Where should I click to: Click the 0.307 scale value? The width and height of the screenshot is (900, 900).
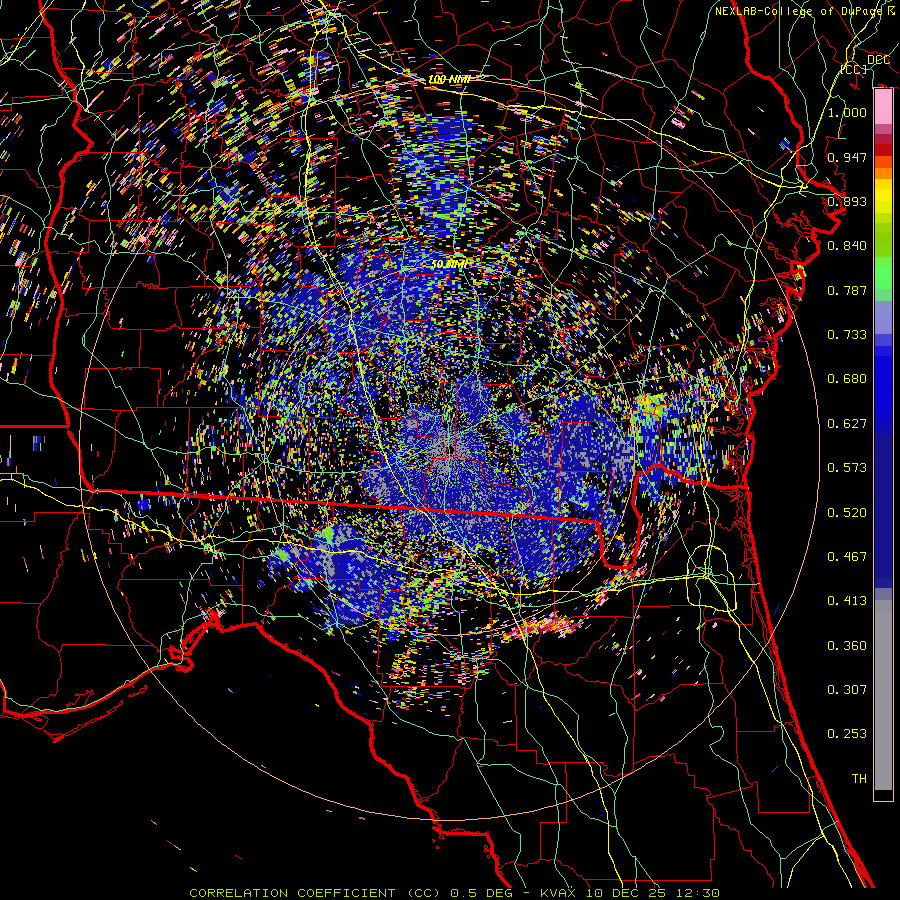tap(847, 690)
